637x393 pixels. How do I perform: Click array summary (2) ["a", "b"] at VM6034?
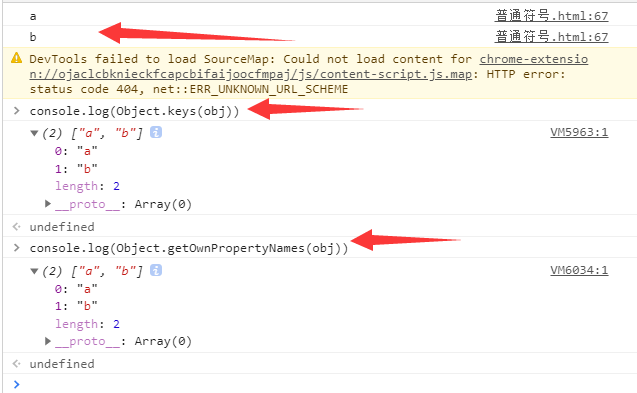pos(92,271)
